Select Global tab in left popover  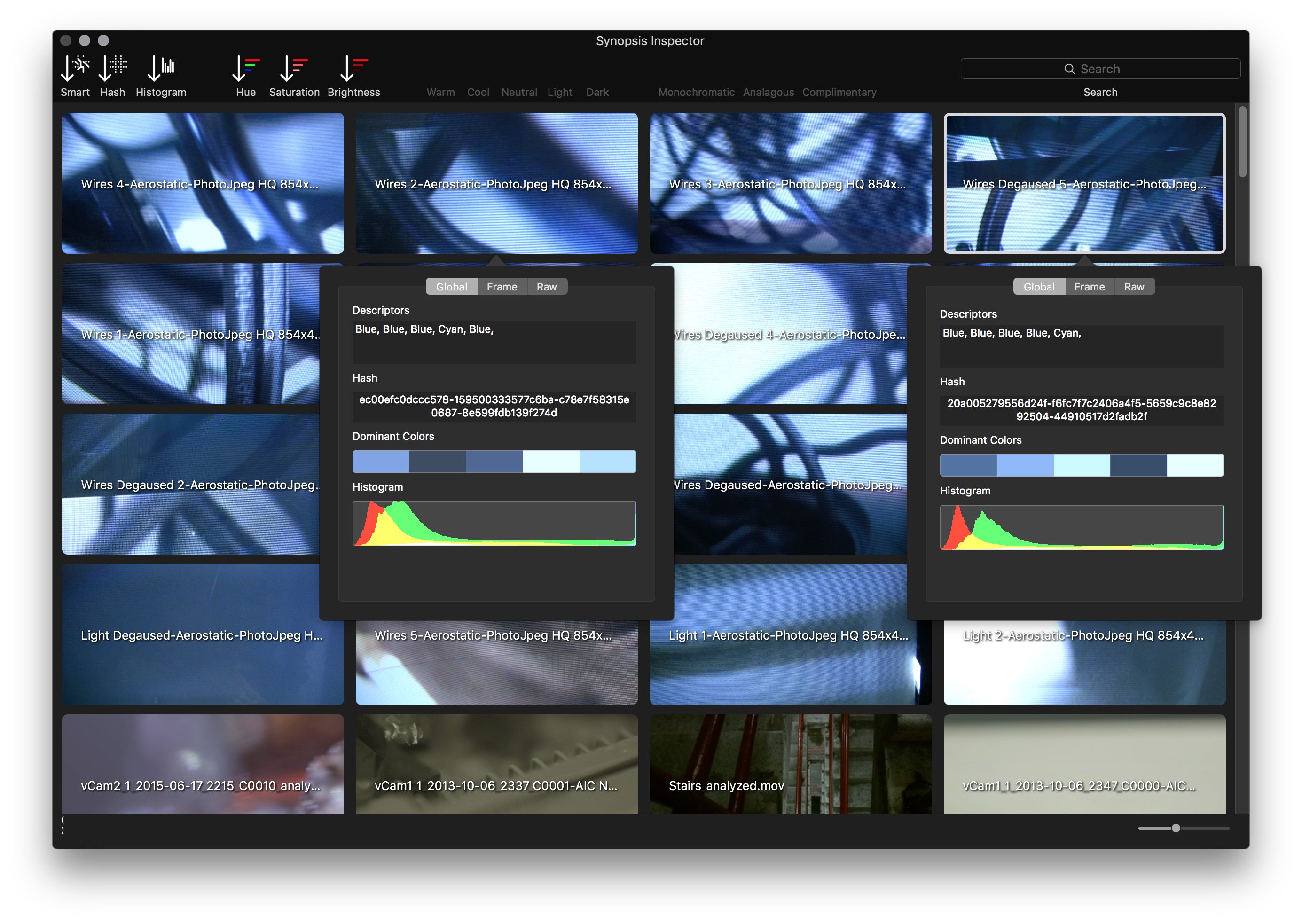[452, 287]
